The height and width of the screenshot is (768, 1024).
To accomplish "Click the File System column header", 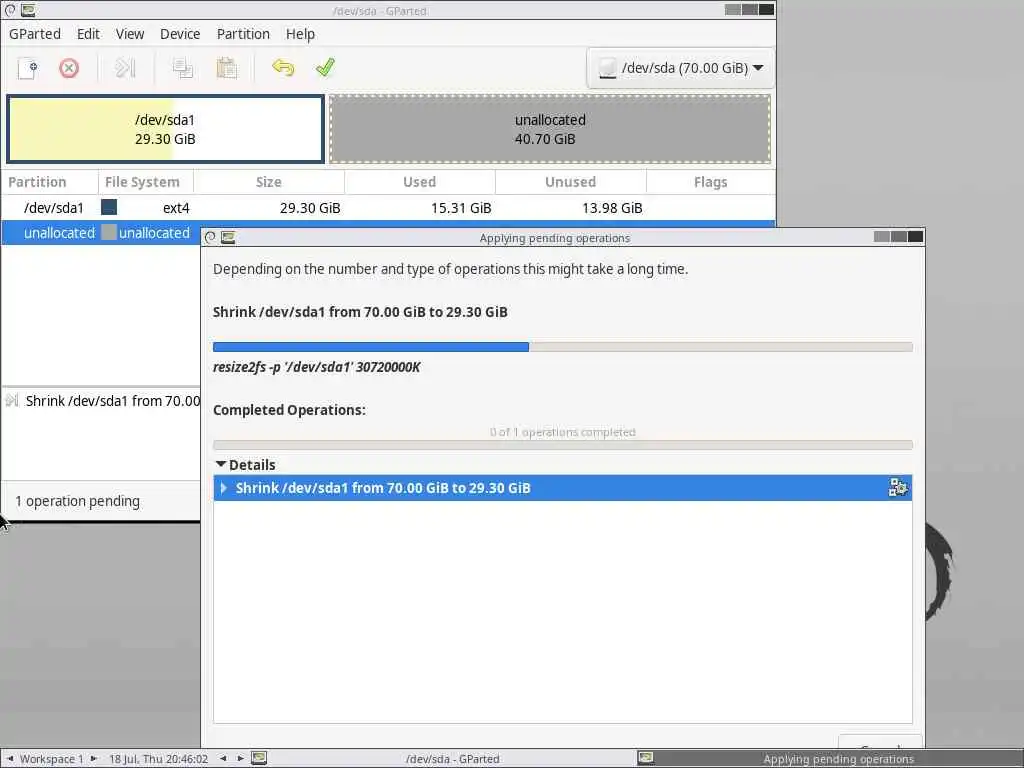I will coord(145,182).
